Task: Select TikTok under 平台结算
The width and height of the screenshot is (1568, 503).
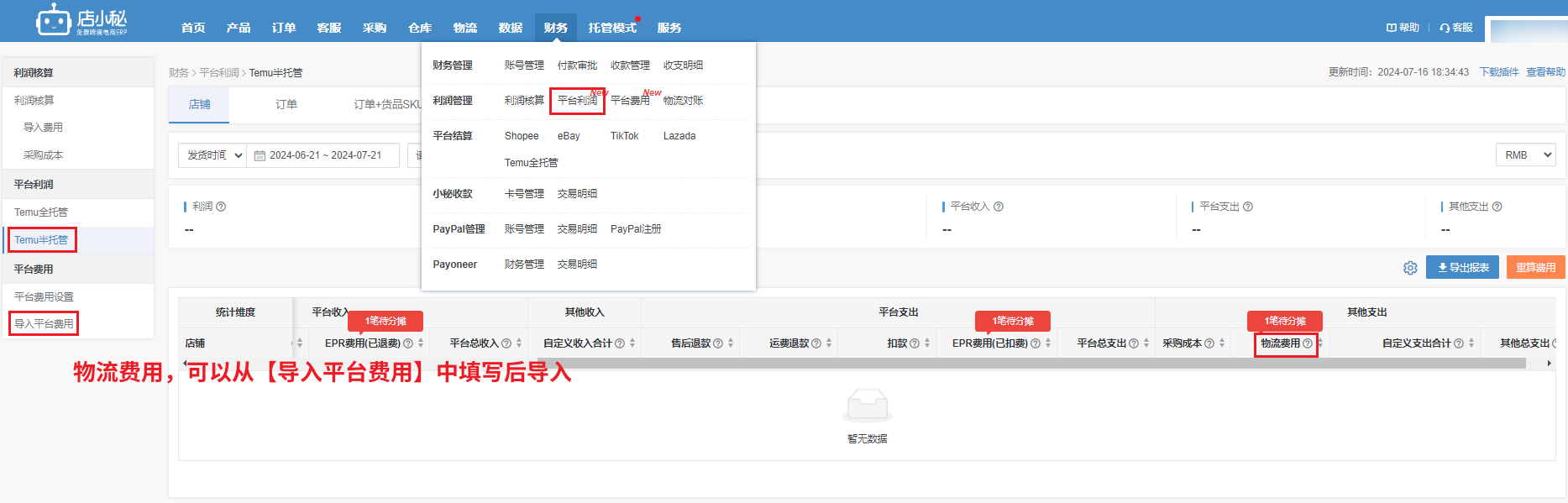Action: 624,136
